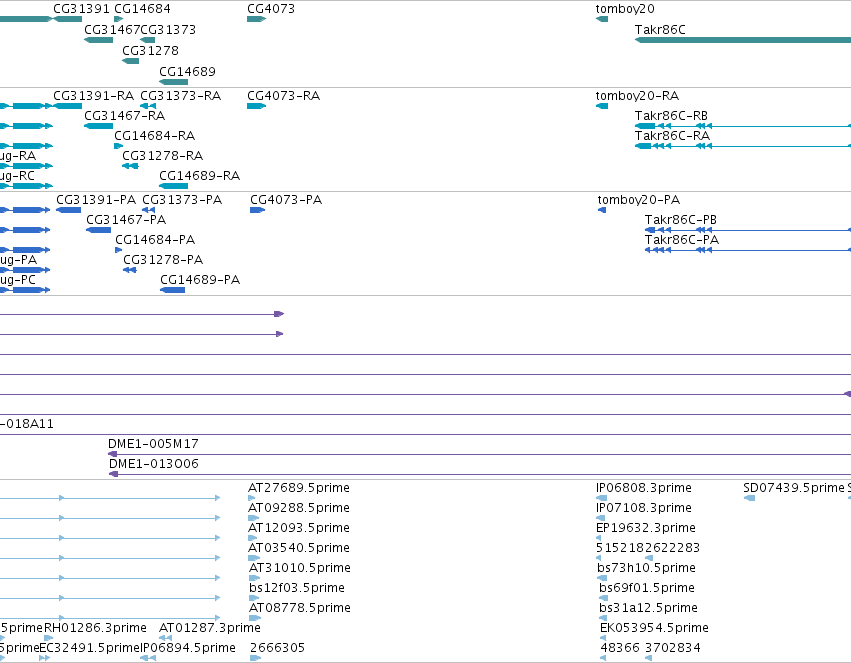Click the CG14684 gene label
The width and height of the screenshot is (851, 663).
(x=142, y=9)
